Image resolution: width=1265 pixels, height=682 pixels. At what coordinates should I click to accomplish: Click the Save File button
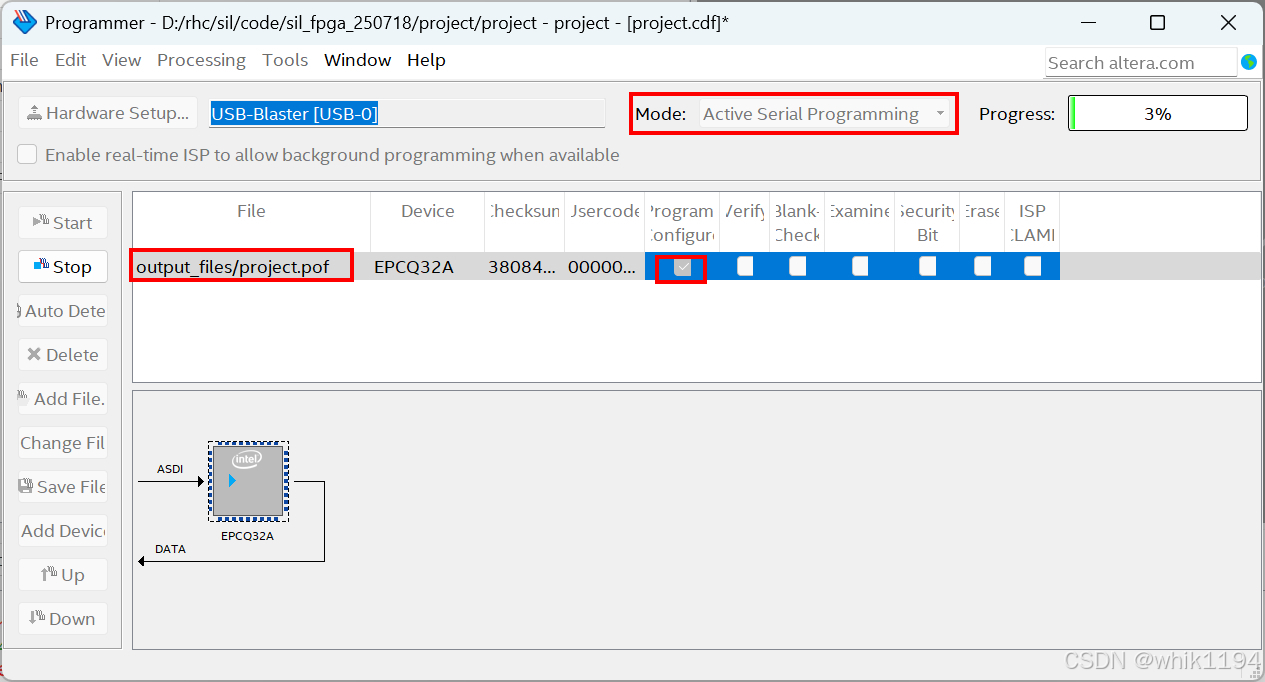[x=63, y=486]
